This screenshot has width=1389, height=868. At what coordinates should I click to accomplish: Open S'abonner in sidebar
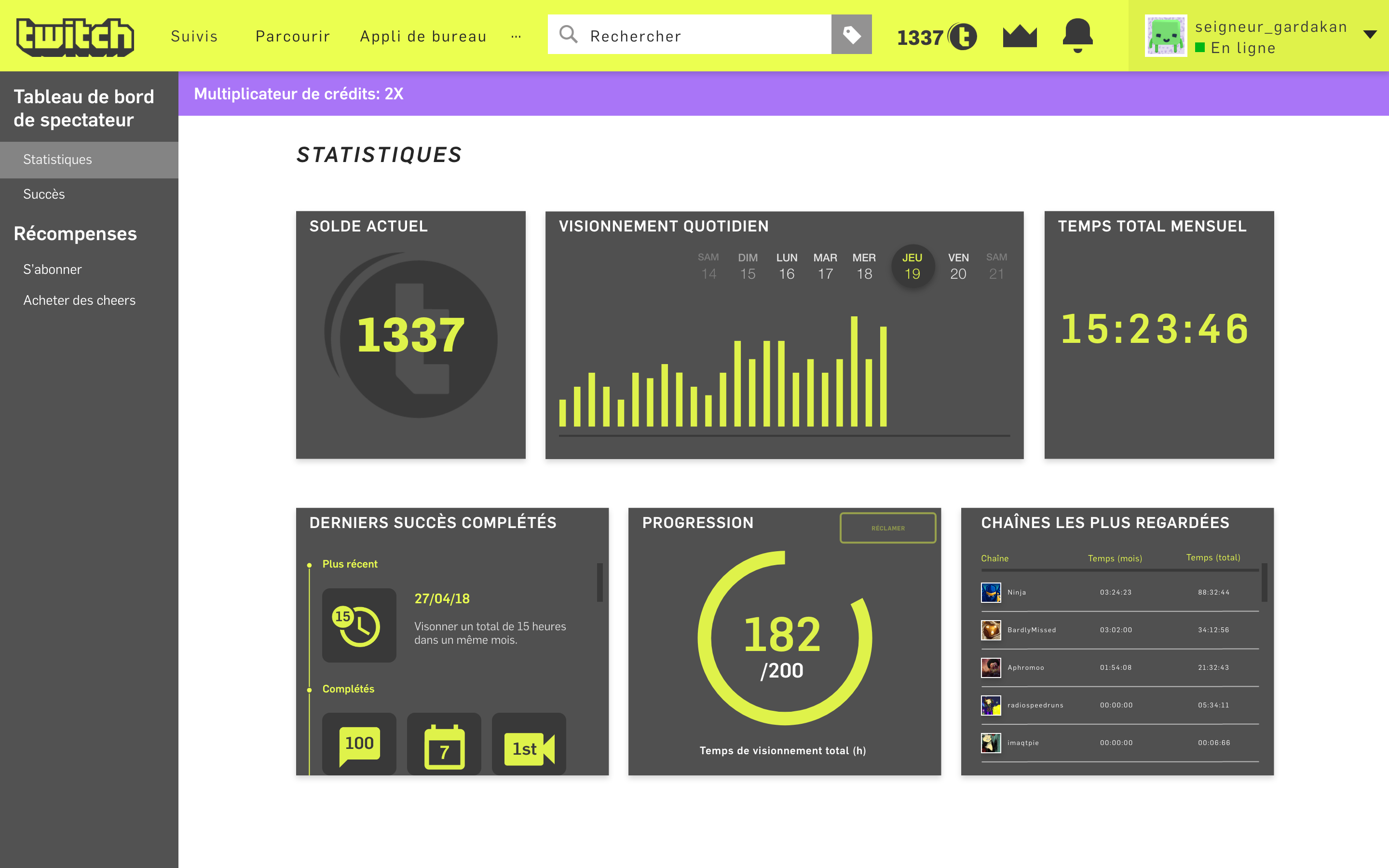pyautogui.click(x=52, y=269)
